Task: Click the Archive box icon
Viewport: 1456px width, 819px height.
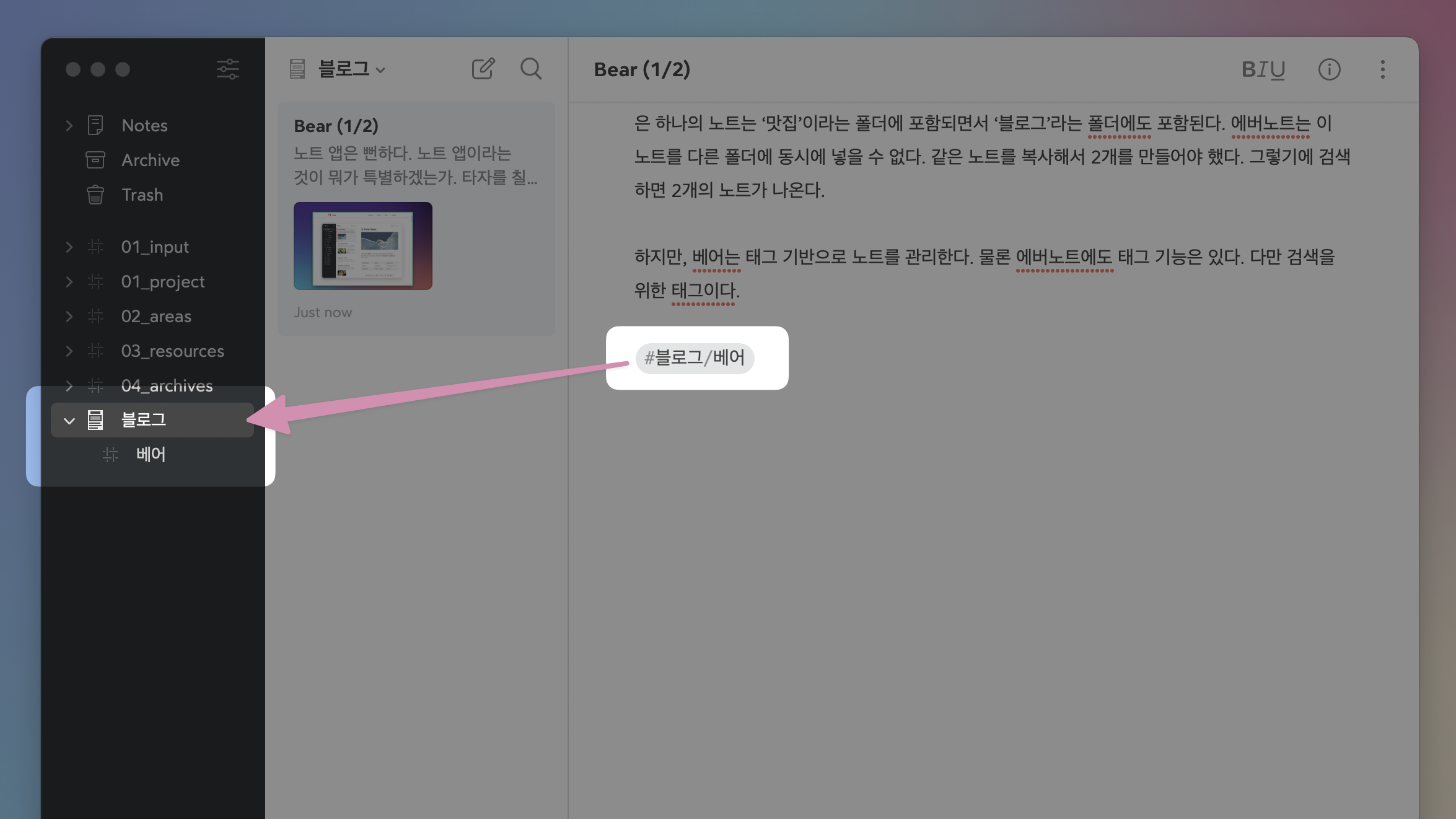Action: point(95,160)
